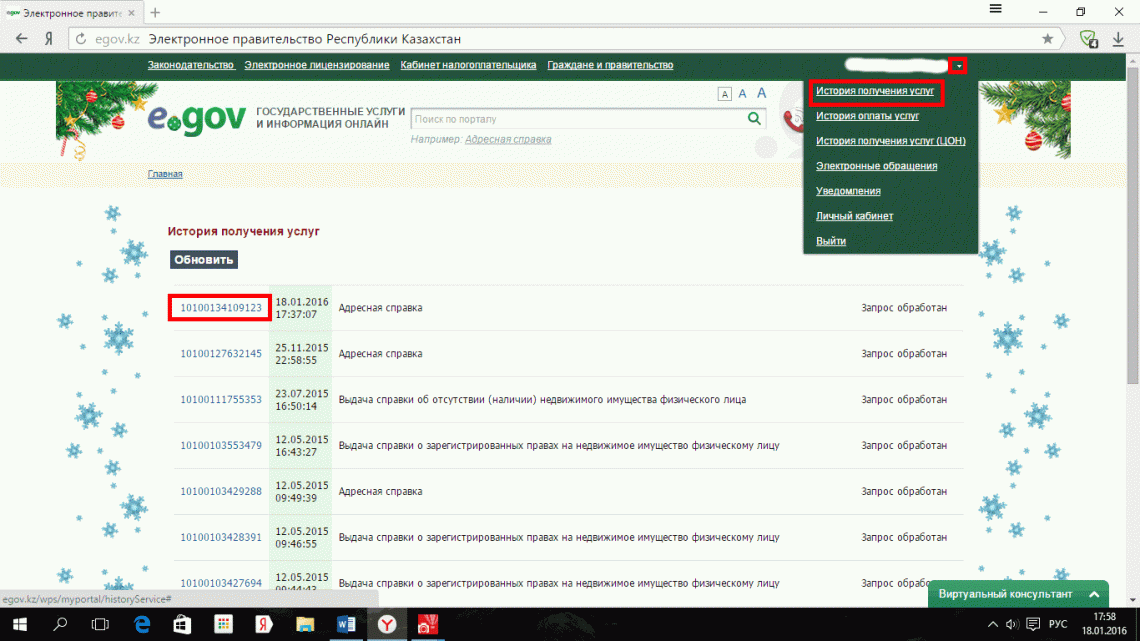Select the smallest font size 'A' button

point(724,94)
